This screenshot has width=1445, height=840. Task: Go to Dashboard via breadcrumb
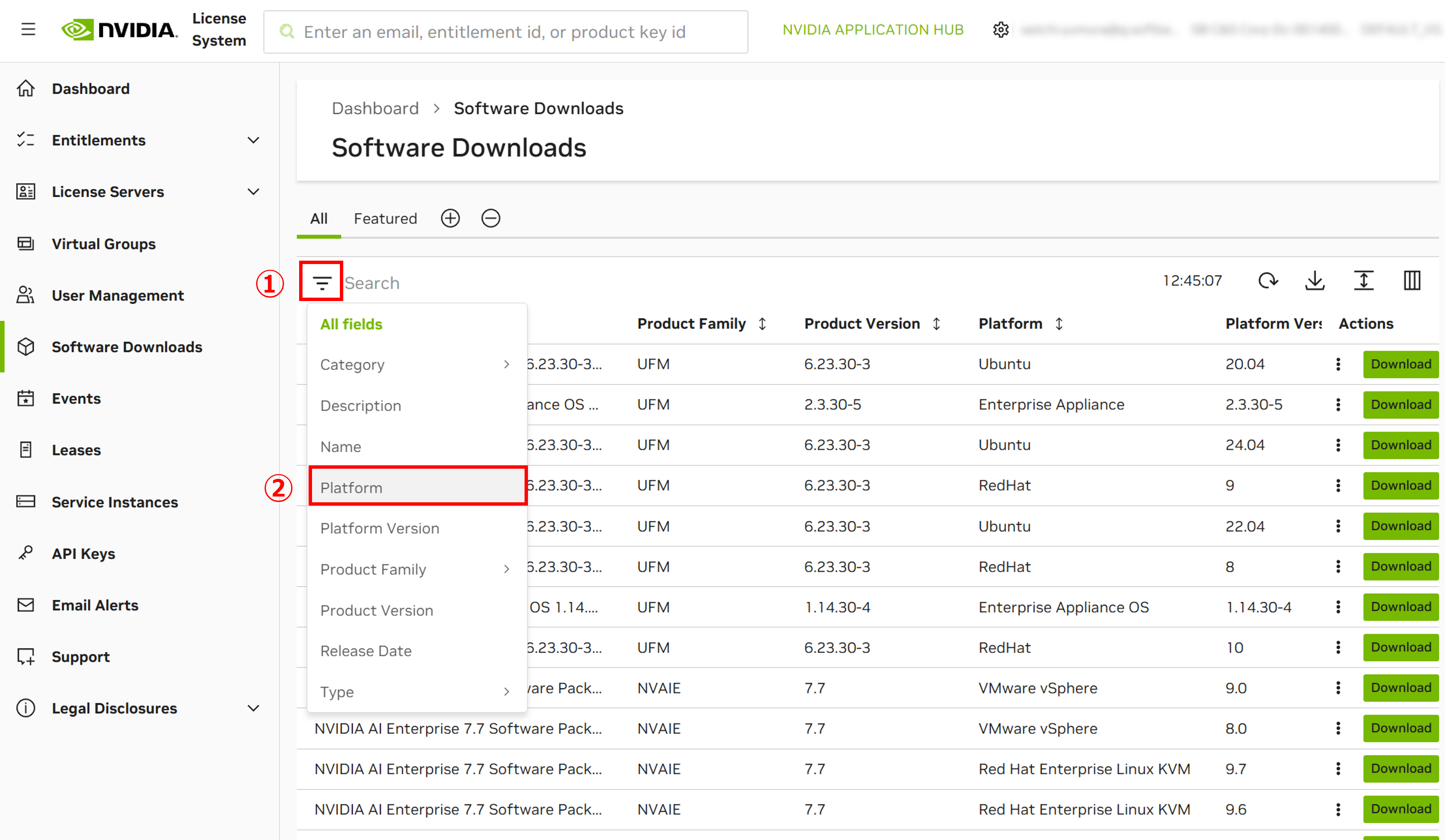(375, 108)
